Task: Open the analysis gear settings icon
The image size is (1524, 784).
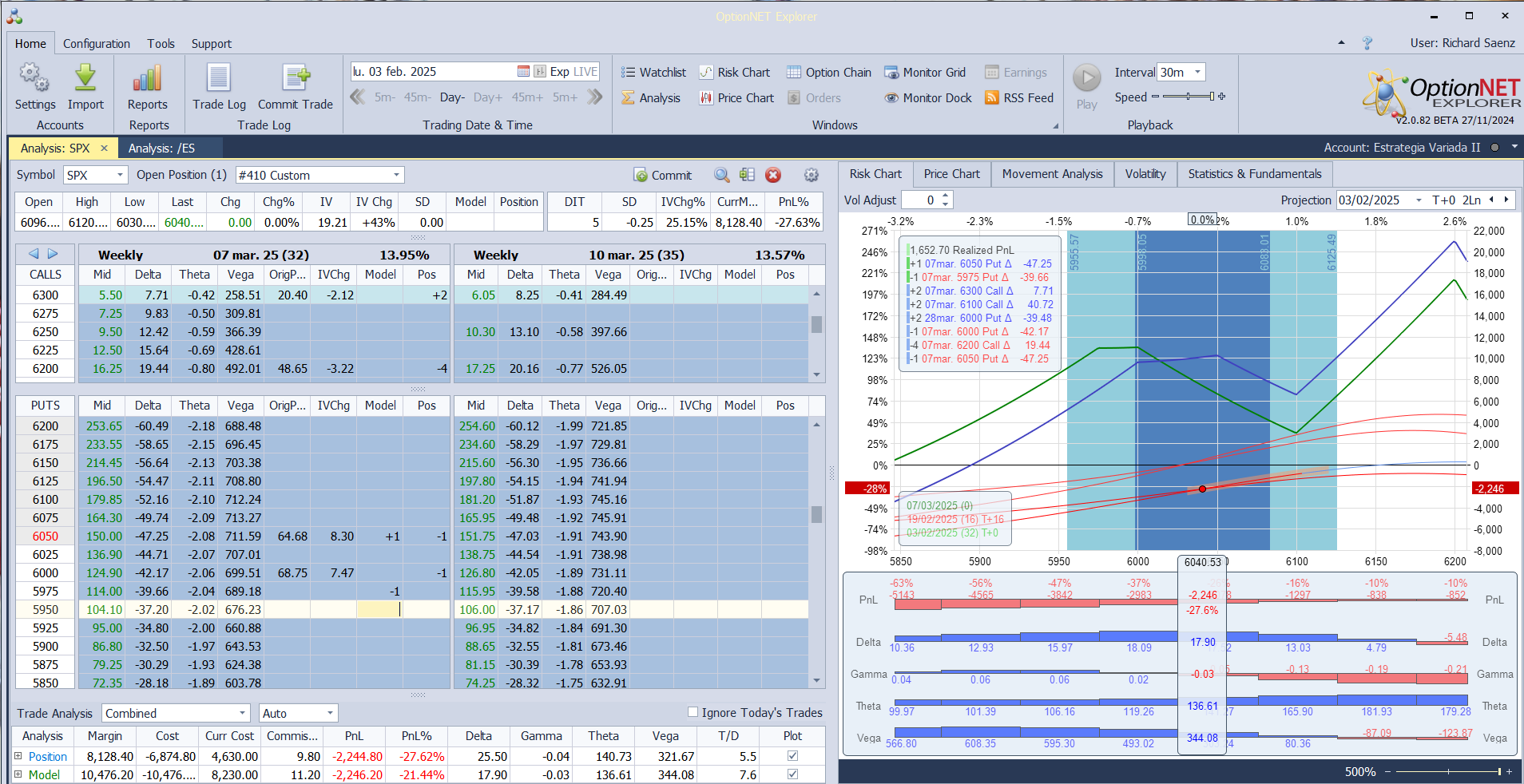Action: tap(812, 175)
